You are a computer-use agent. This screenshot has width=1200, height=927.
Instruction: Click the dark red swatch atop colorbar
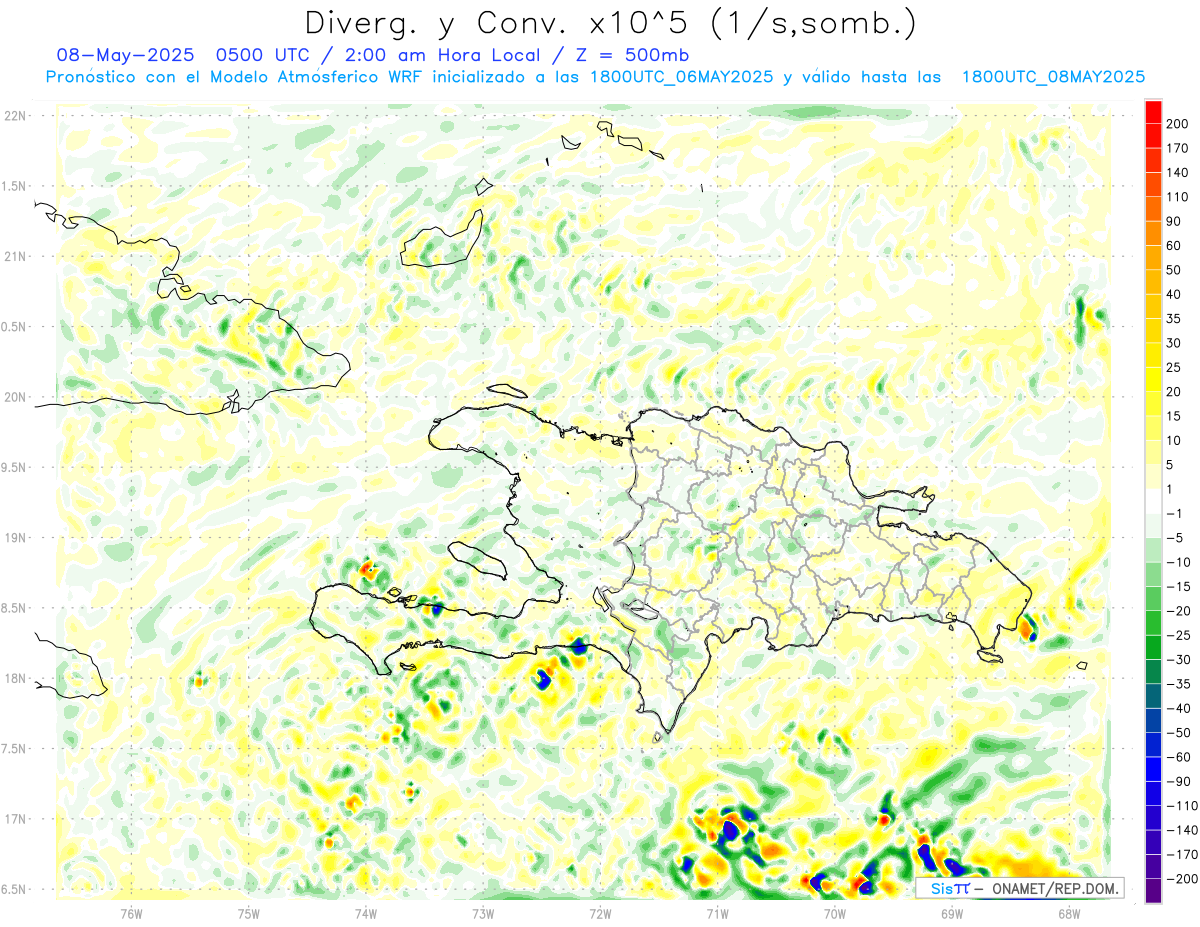pyautogui.click(x=1153, y=111)
